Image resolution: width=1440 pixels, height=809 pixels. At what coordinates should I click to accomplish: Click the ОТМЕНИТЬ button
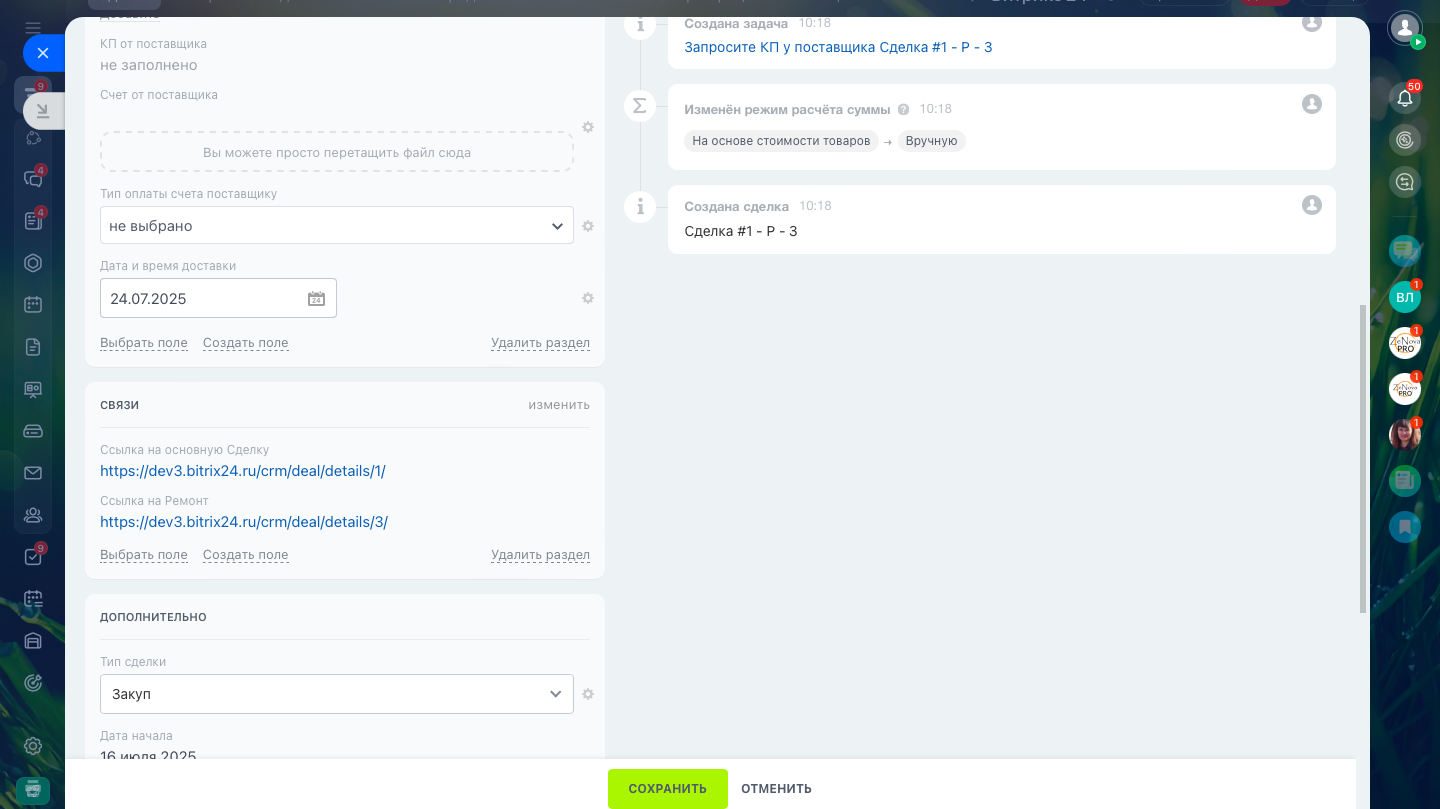click(x=776, y=789)
